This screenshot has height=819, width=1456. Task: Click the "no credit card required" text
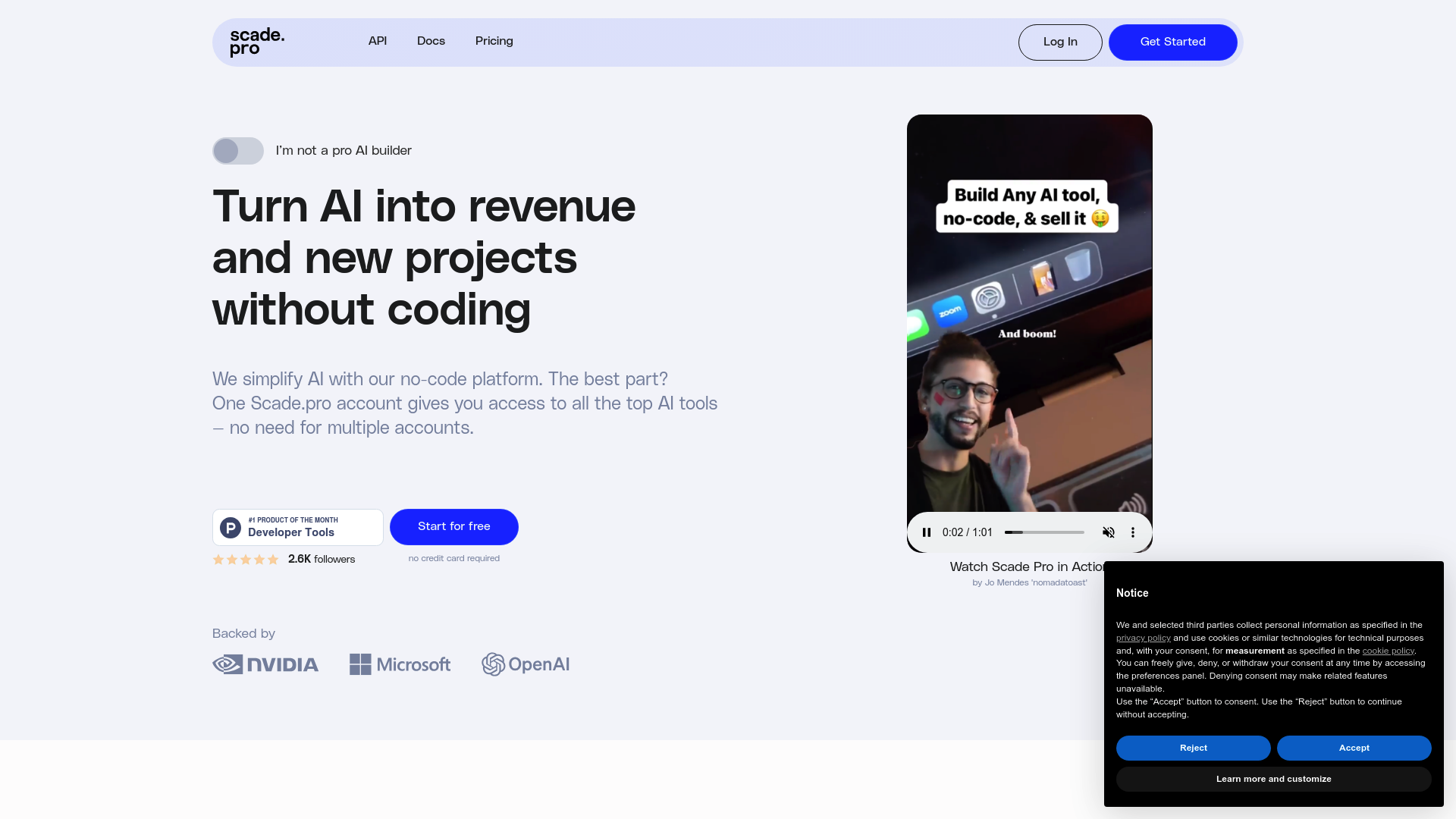point(454,558)
